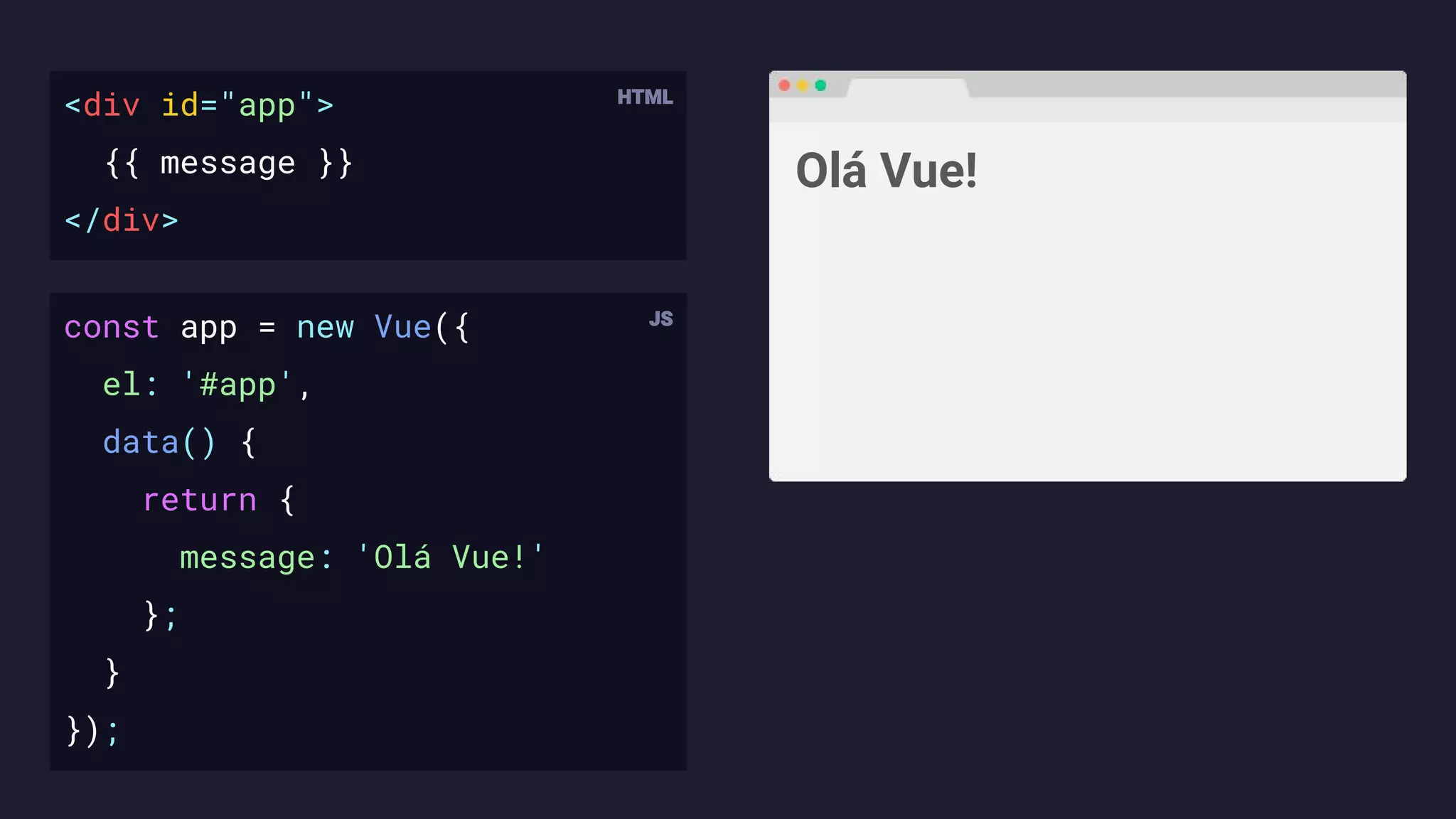Click the 'Olá Vue!' string literal in code
Image resolution: width=1456 pixels, height=819 pixels.
click(x=449, y=557)
